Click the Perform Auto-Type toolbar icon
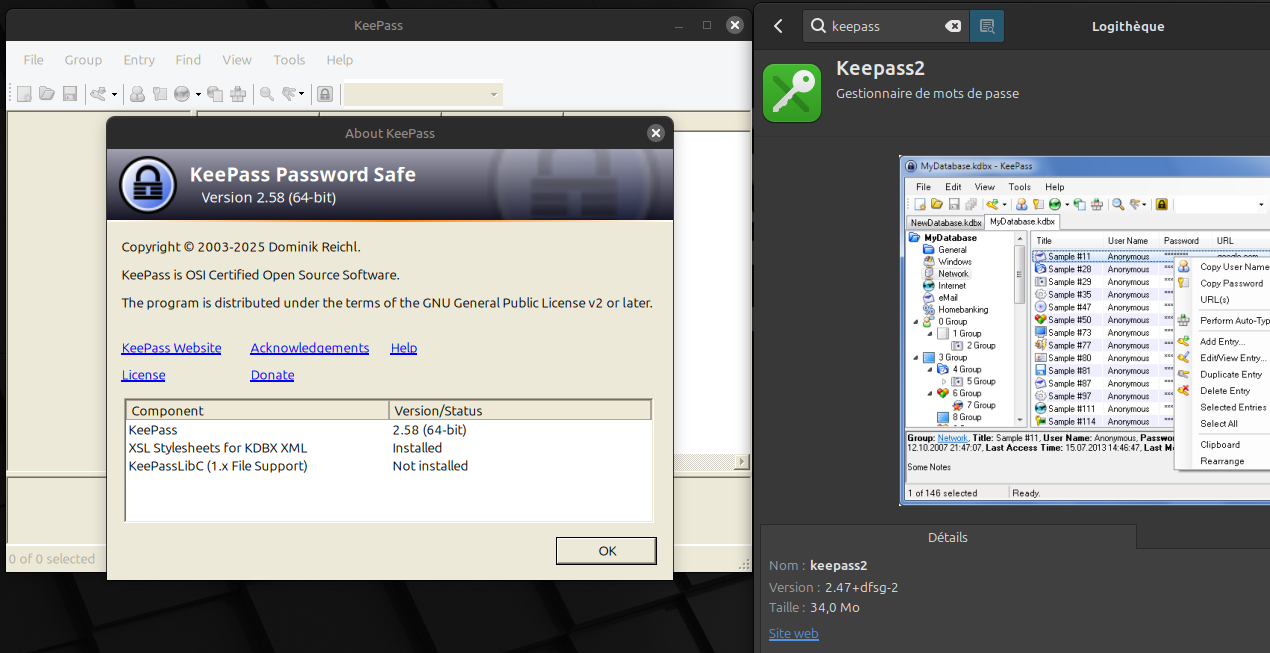The image size is (1270, 653). click(238, 94)
